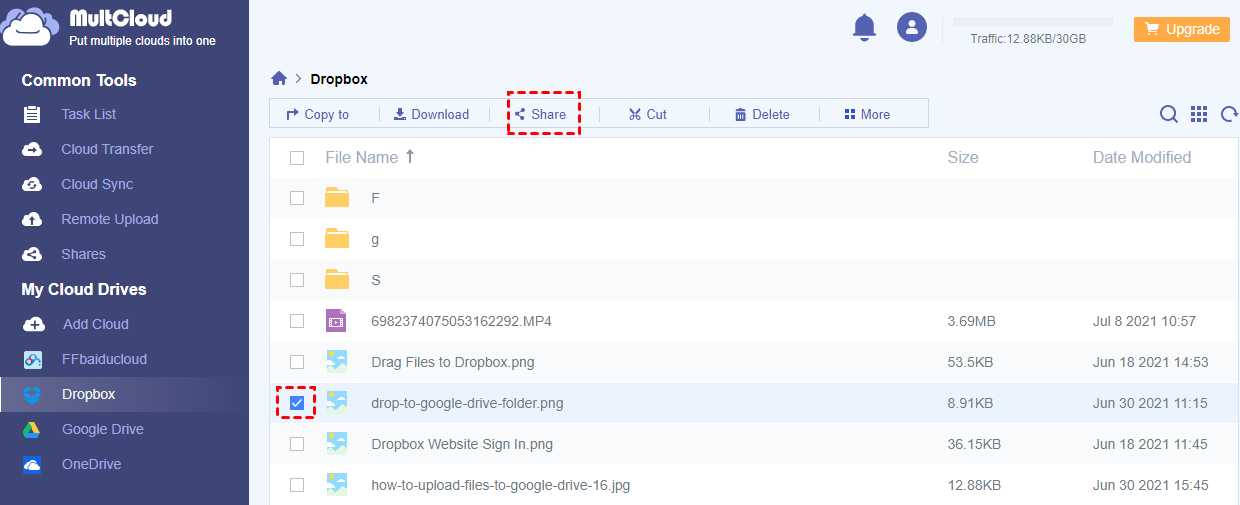
Task: Sort by Date Modified column header
Action: point(1142,157)
